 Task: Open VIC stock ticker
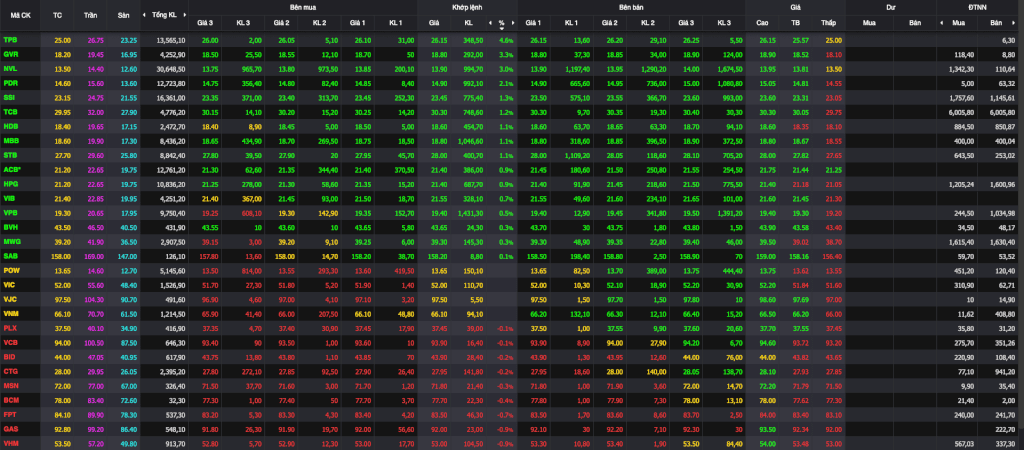(x=9, y=284)
